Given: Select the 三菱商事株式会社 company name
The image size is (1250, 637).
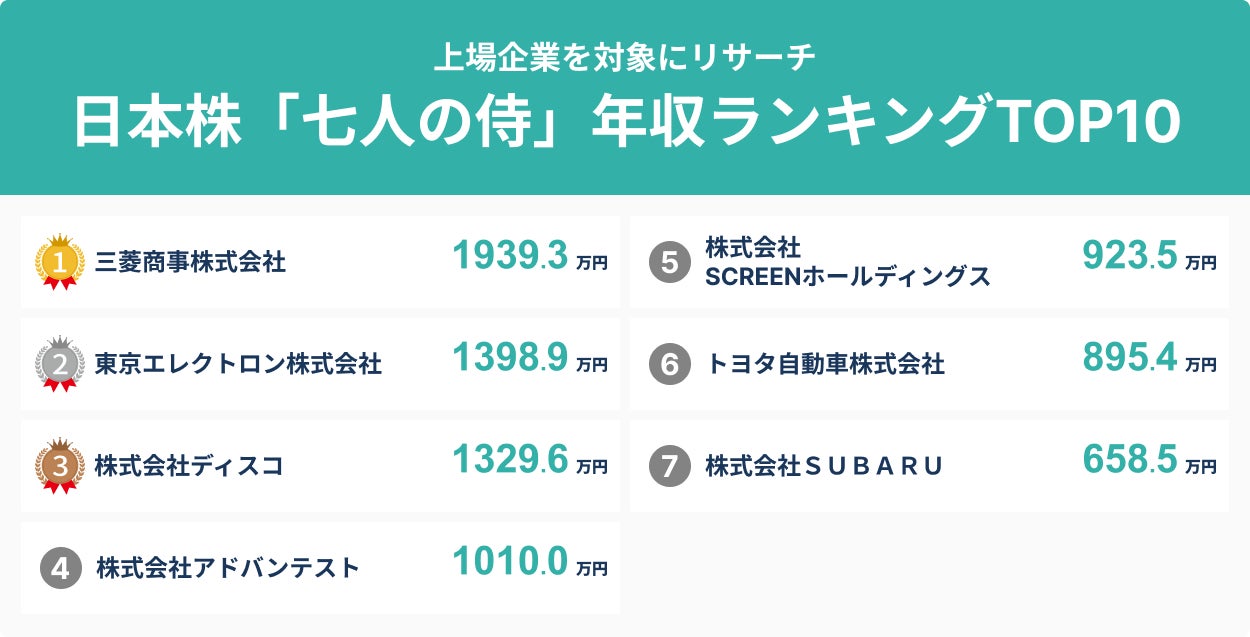Looking at the screenshot, I should 190,263.
